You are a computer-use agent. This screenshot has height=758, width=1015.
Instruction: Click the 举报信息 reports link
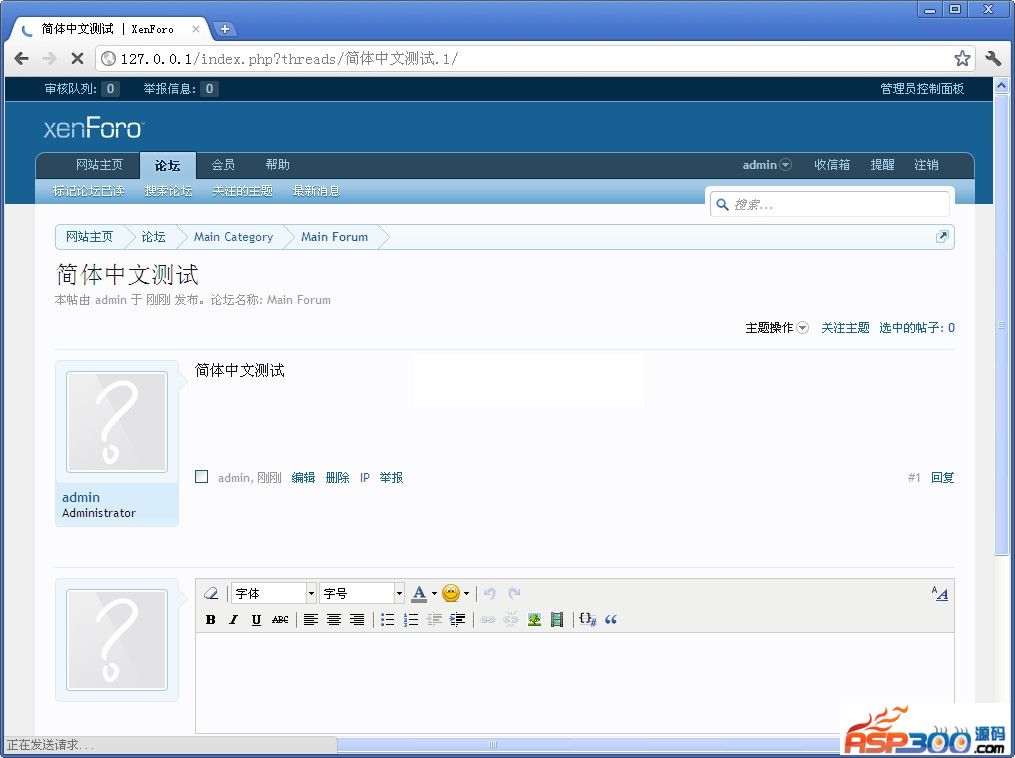(x=181, y=89)
